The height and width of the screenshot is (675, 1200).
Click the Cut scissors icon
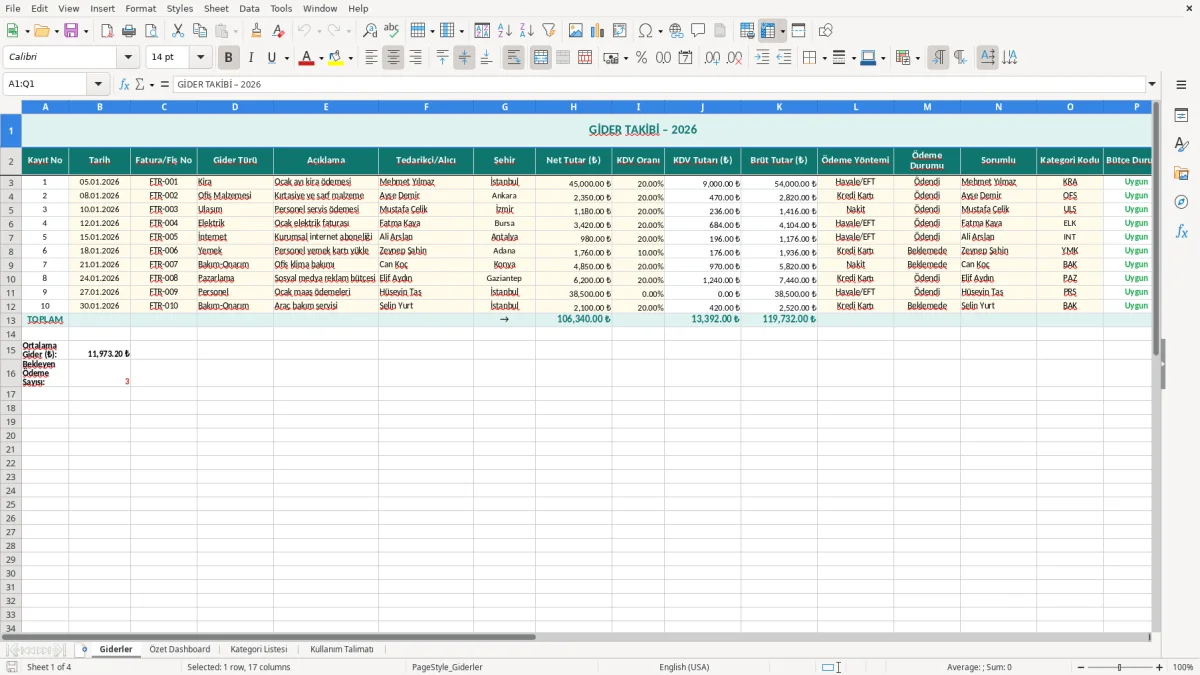[x=178, y=31]
